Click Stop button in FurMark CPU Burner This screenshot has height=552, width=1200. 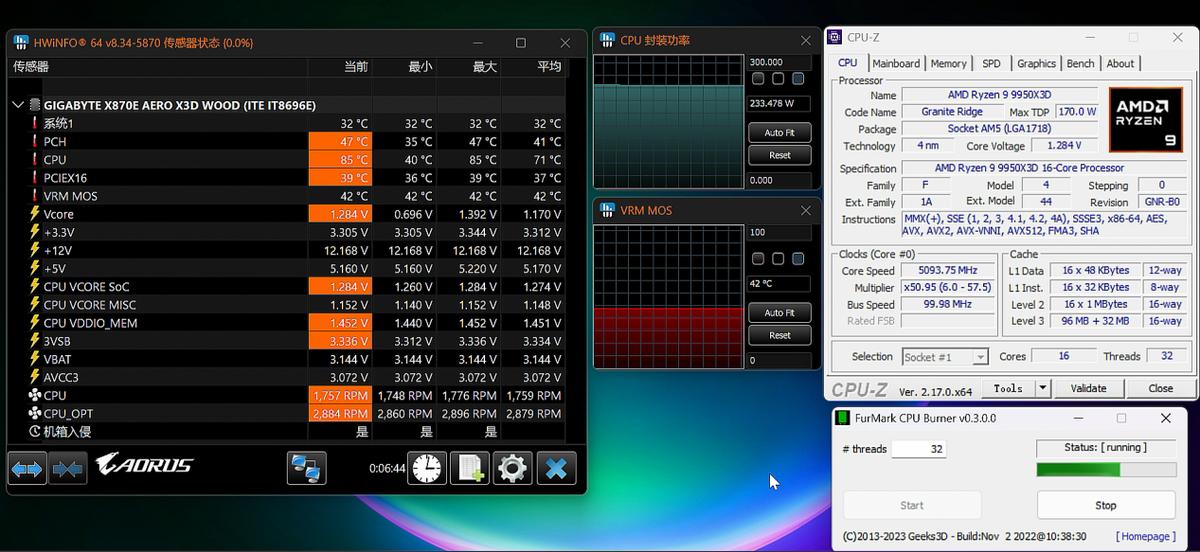1105,505
